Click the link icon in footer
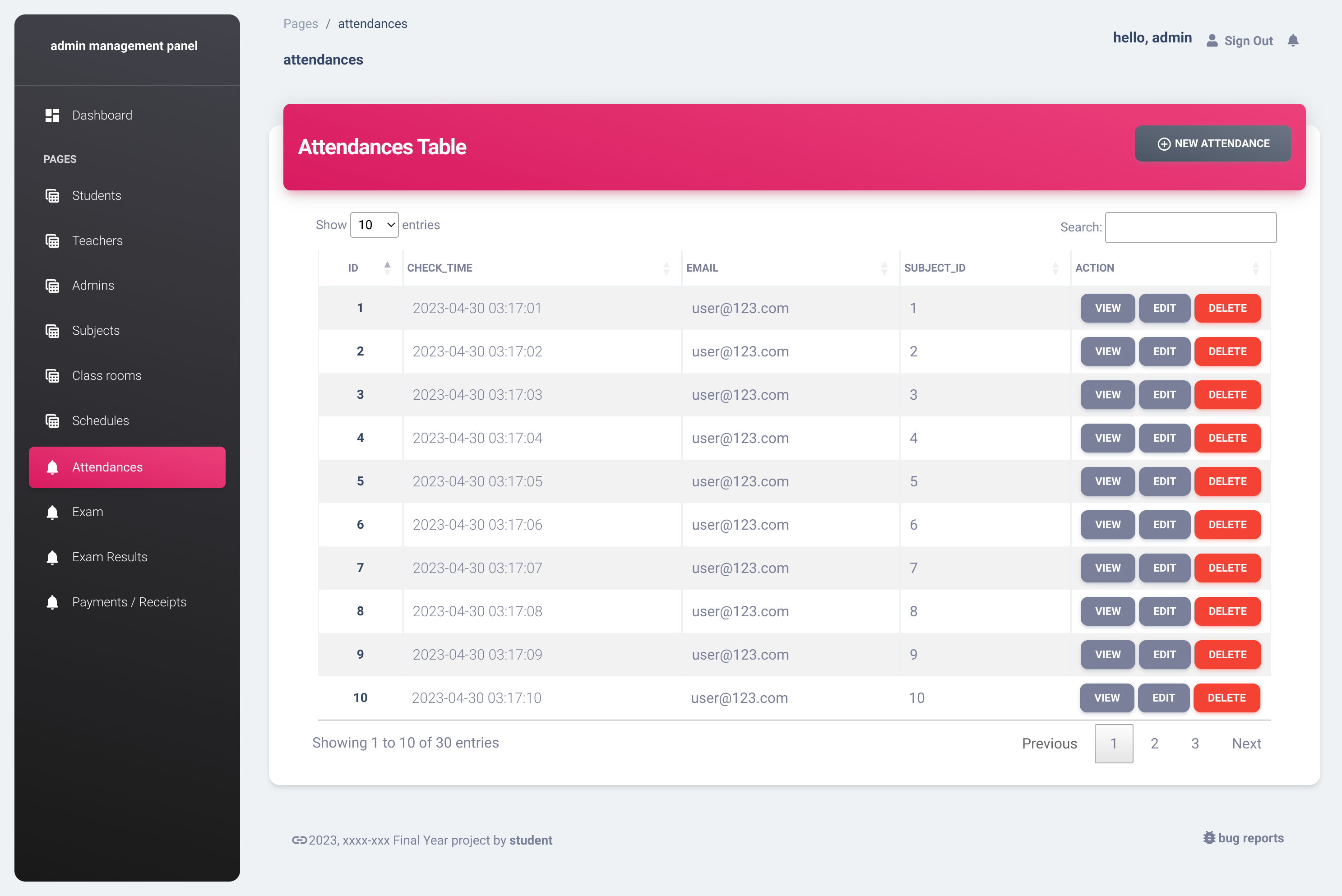Image resolution: width=1342 pixels, height=896 pixels. coord(299,840)
